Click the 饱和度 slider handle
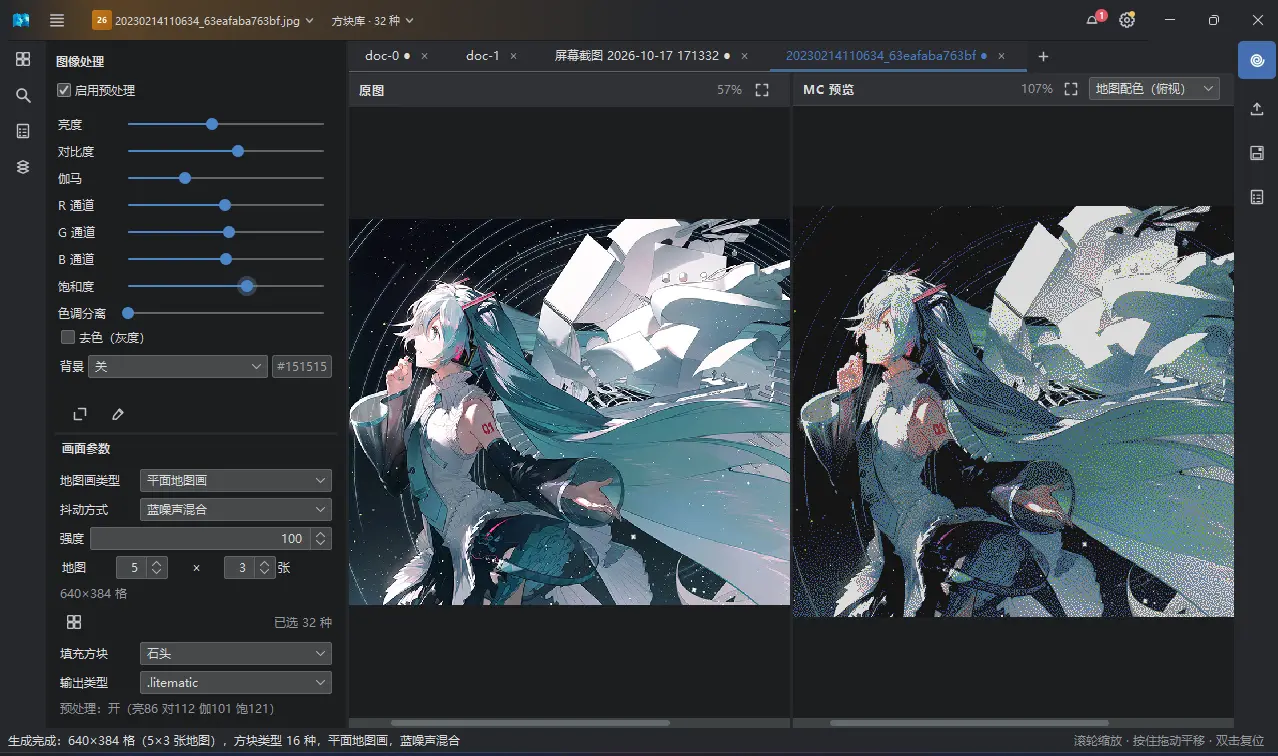 click(247, 286)
